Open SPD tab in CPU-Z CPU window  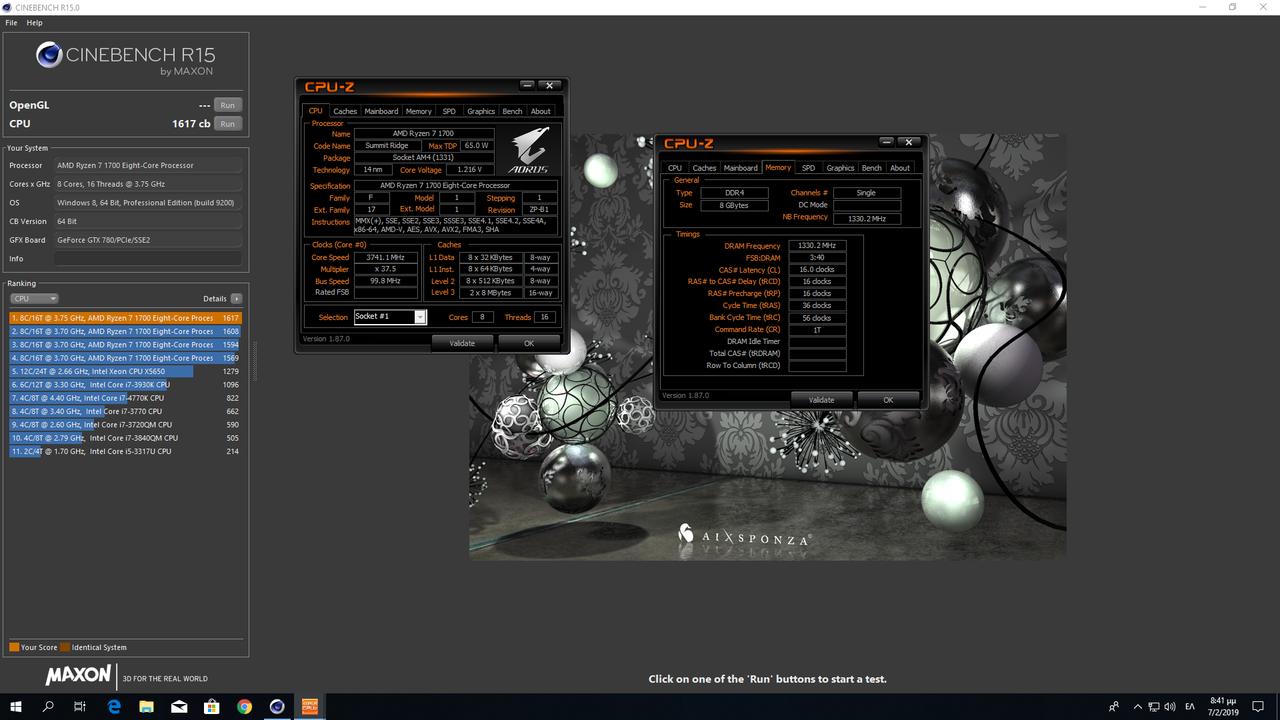click(449, 111)
